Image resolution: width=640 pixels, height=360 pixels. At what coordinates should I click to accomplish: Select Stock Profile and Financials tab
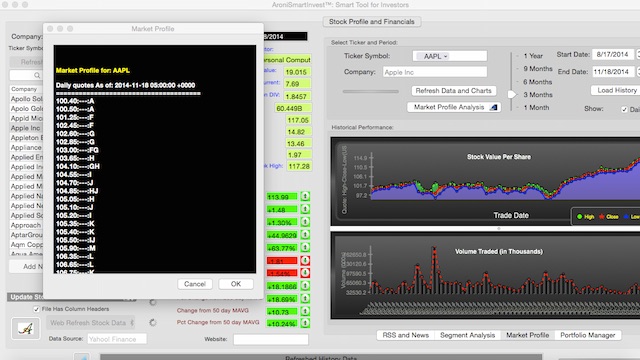click(x=371, y=22)
